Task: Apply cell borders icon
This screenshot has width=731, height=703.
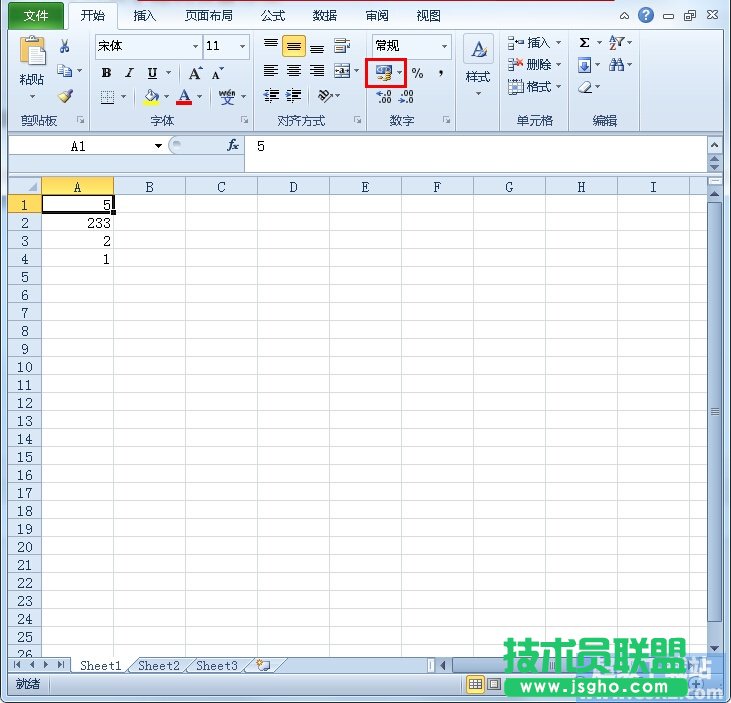Action: click(x=108, y=97)
